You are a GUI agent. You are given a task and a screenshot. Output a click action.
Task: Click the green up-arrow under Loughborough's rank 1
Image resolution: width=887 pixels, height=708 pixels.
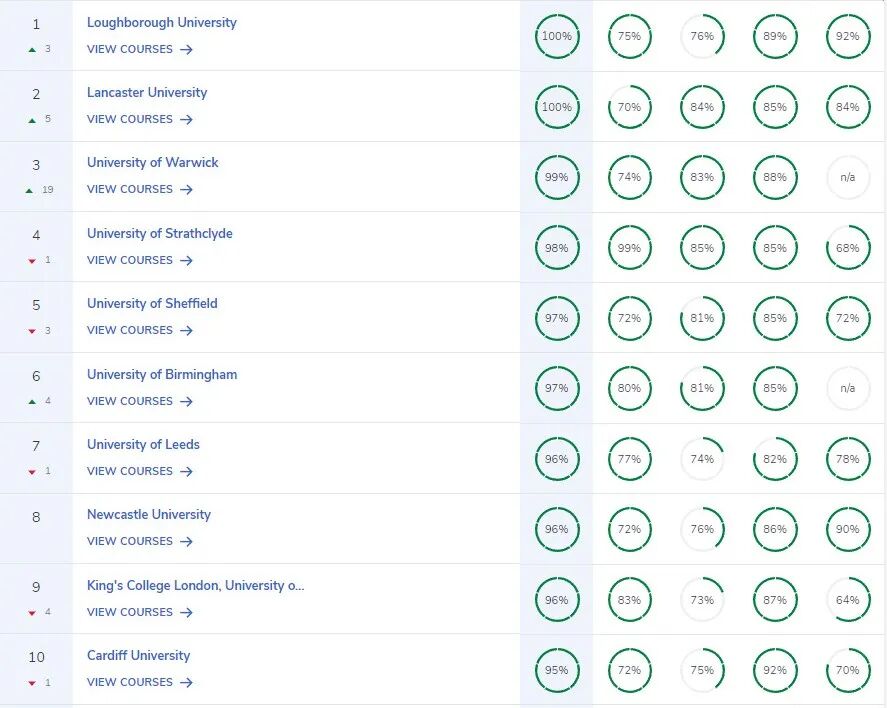pos(32,49)
